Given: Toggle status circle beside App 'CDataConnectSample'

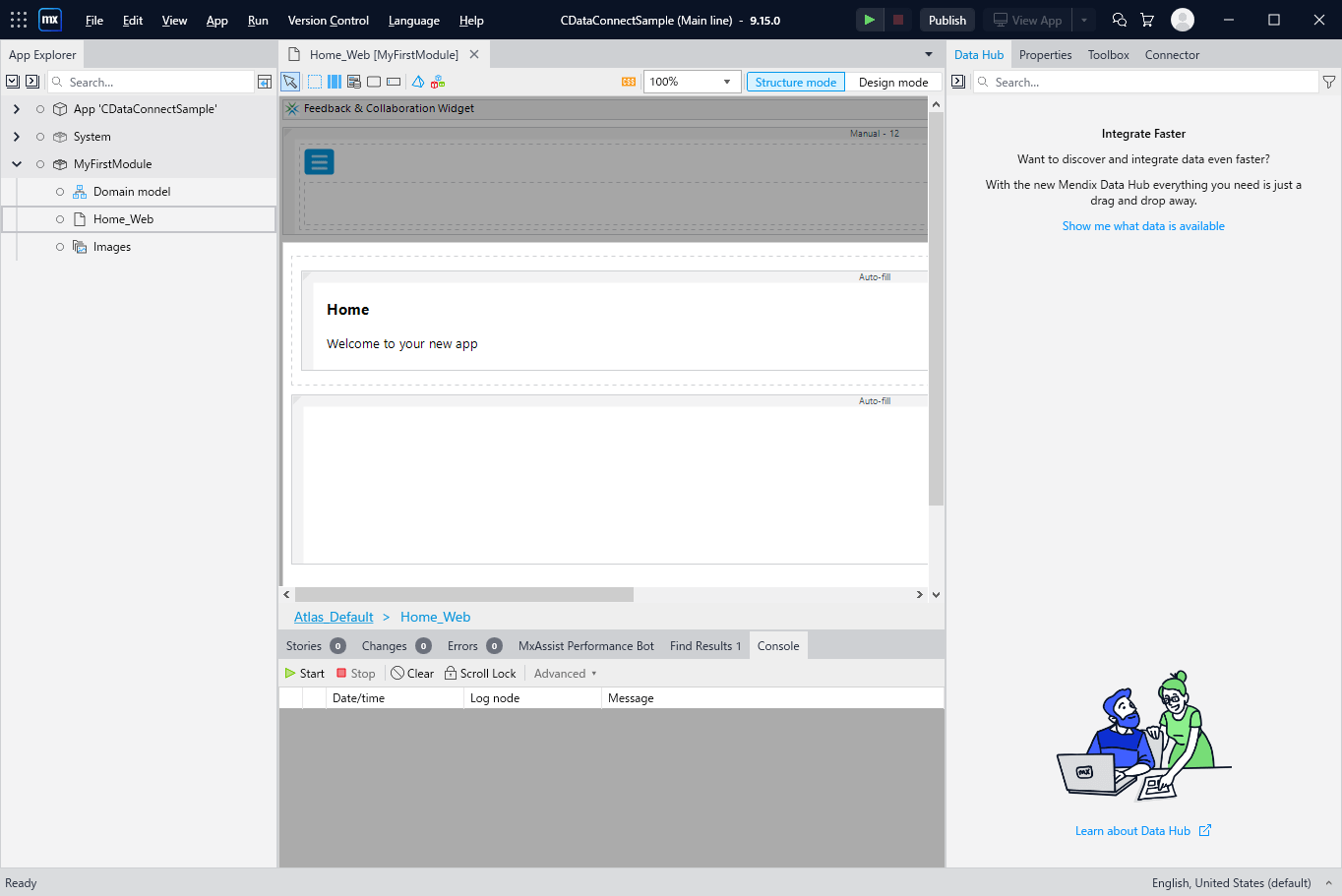Looking at the screenshot, I should (x=40, y=109).
